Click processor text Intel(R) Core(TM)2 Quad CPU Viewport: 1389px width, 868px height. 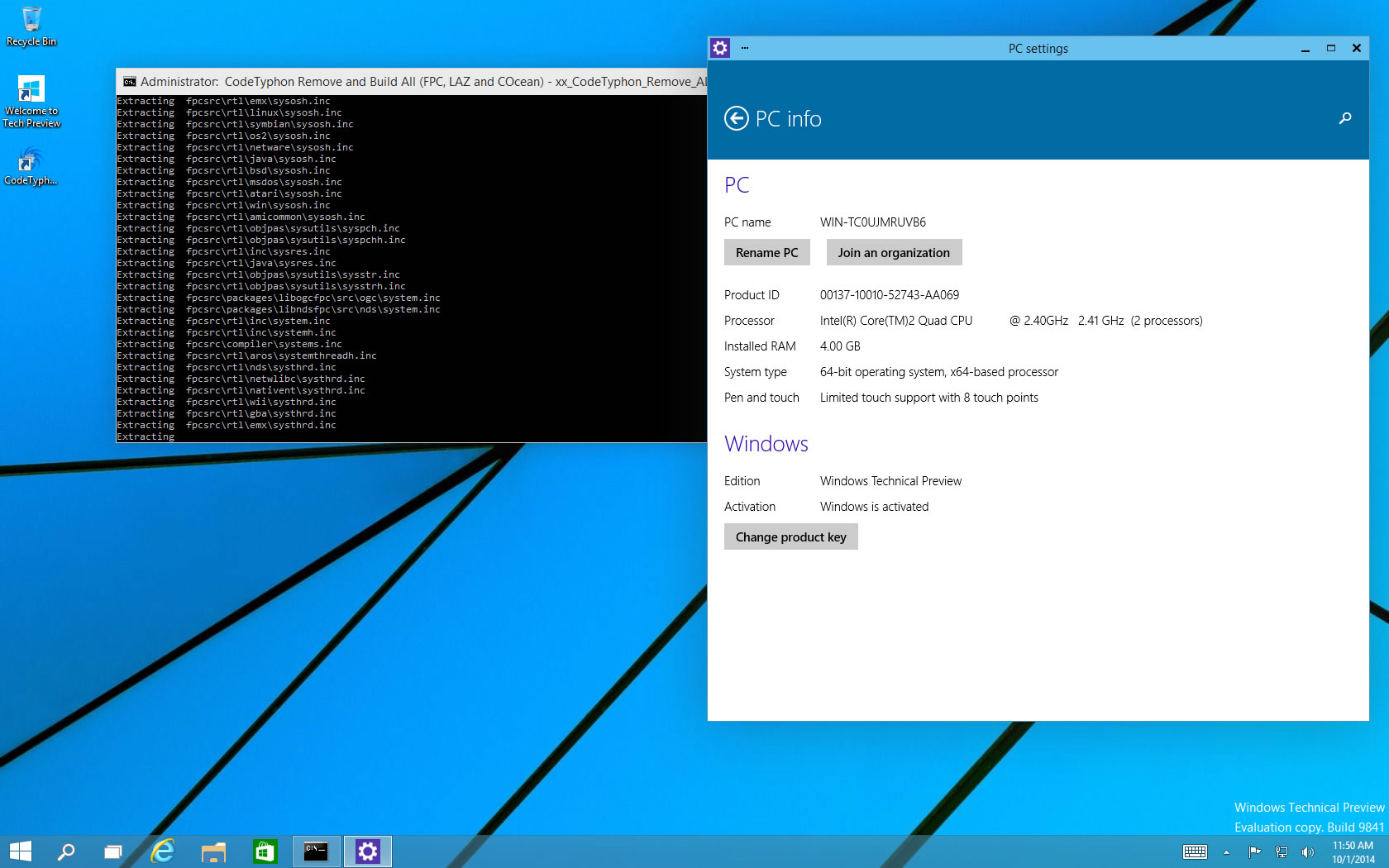896,321
